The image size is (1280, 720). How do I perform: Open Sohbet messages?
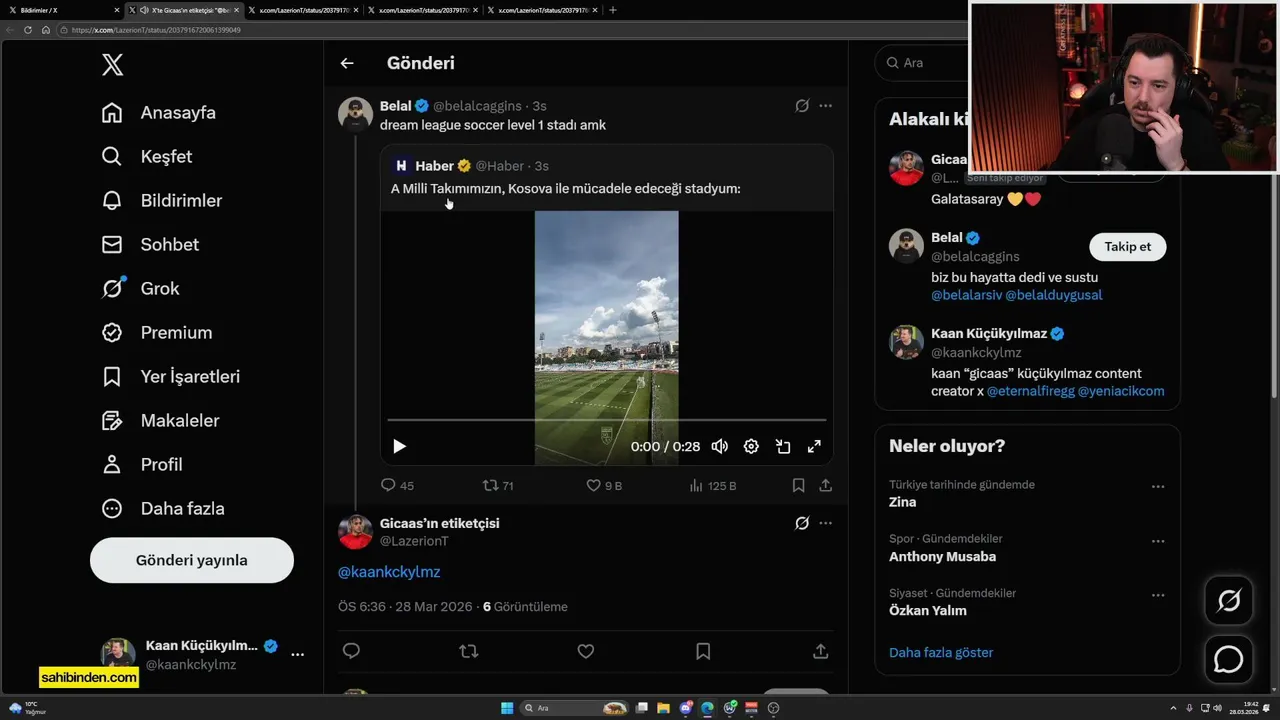click(x=150, y=245)
